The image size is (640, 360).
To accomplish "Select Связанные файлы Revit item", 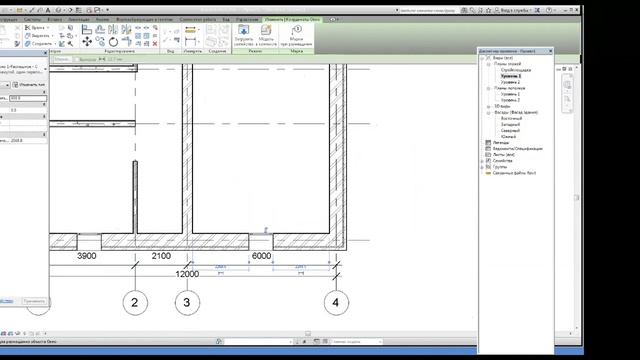I will coord(514,173).
